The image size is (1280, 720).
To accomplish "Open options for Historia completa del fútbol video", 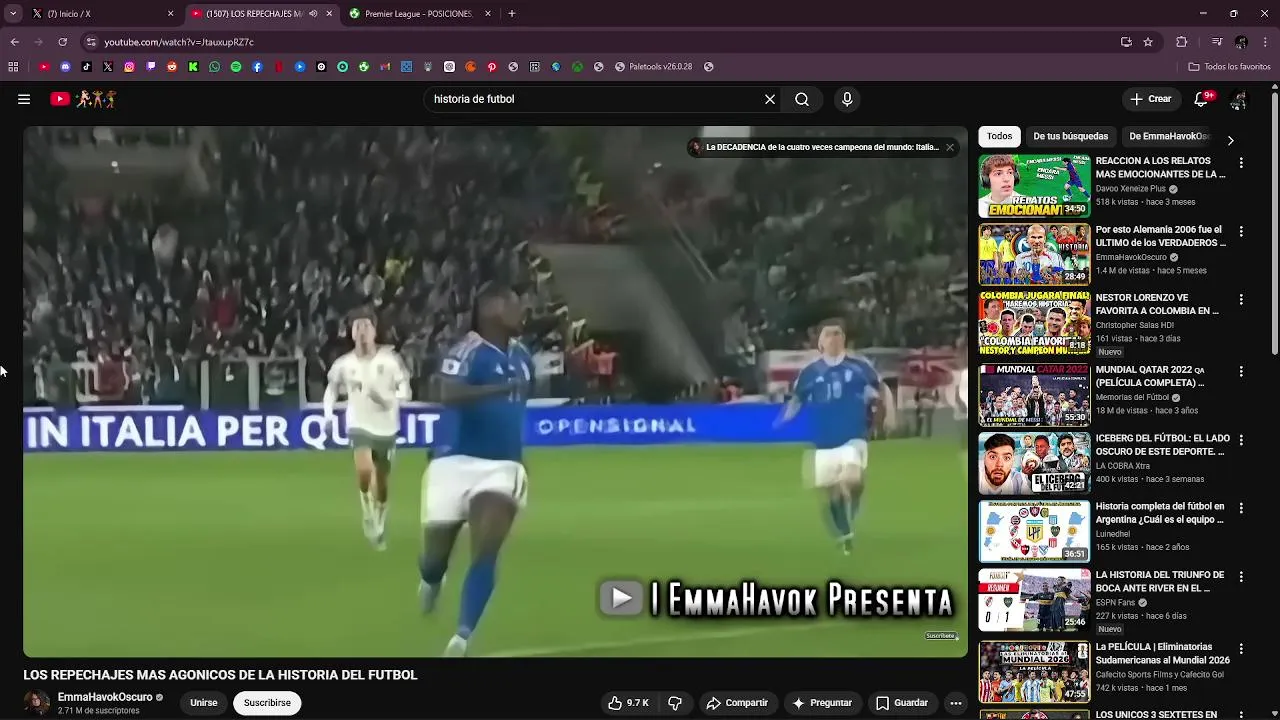I will 1241,508.
